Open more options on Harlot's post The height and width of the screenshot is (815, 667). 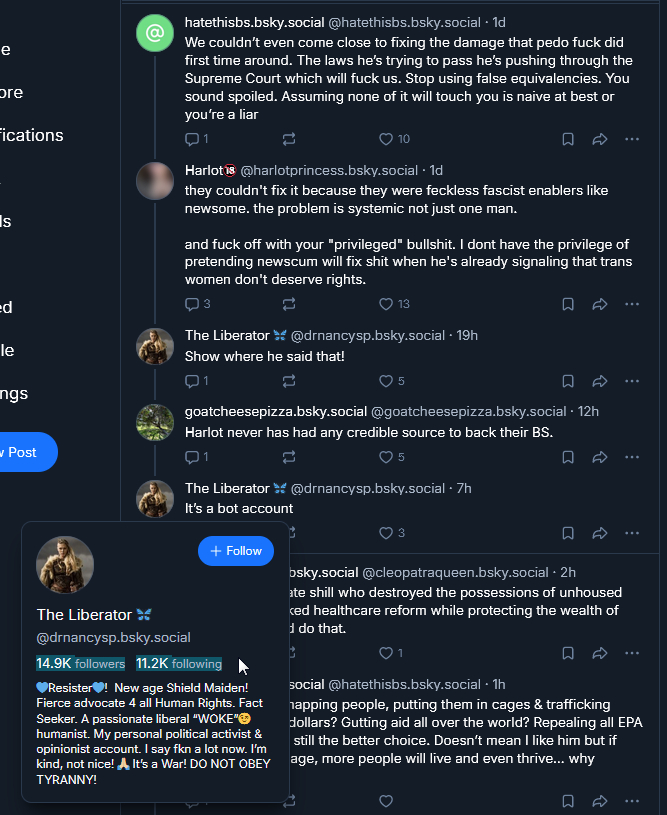pyautogui.click(x=632, y=304)
